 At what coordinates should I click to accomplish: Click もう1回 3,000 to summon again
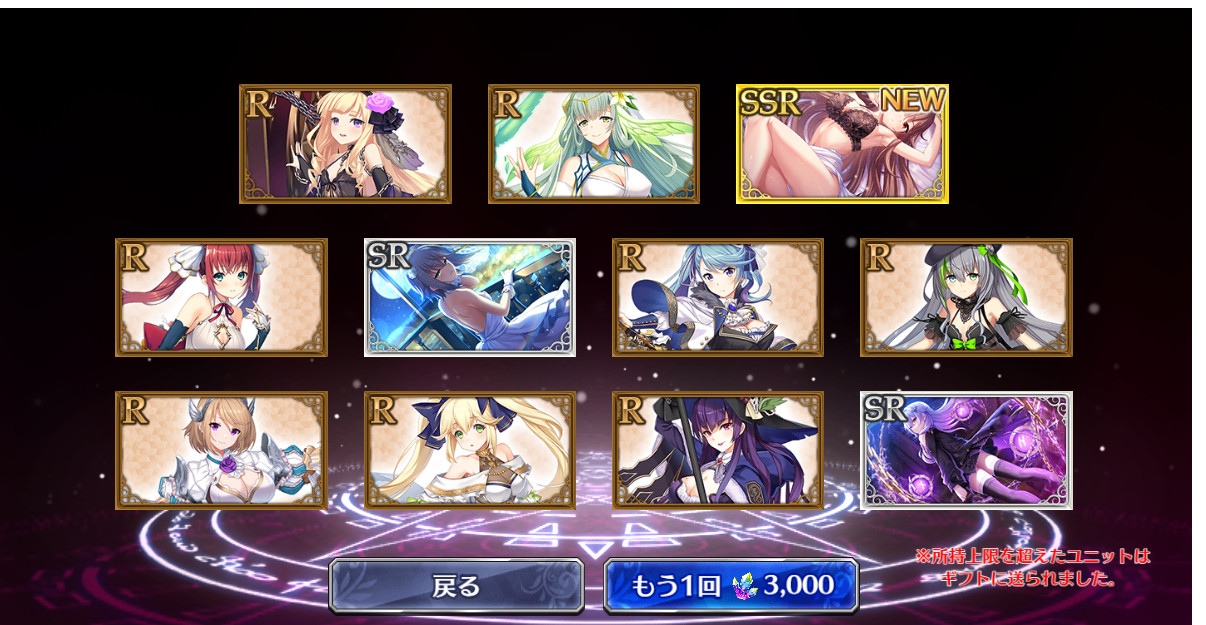[731, 586]
